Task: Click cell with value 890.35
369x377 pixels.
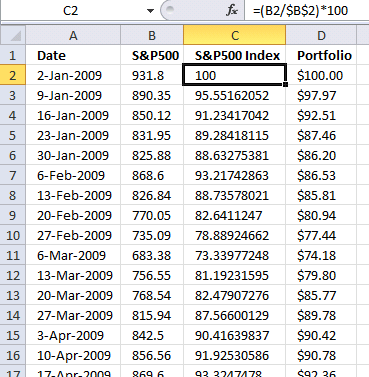Action: pyautogui.click(x=152, y=95)
